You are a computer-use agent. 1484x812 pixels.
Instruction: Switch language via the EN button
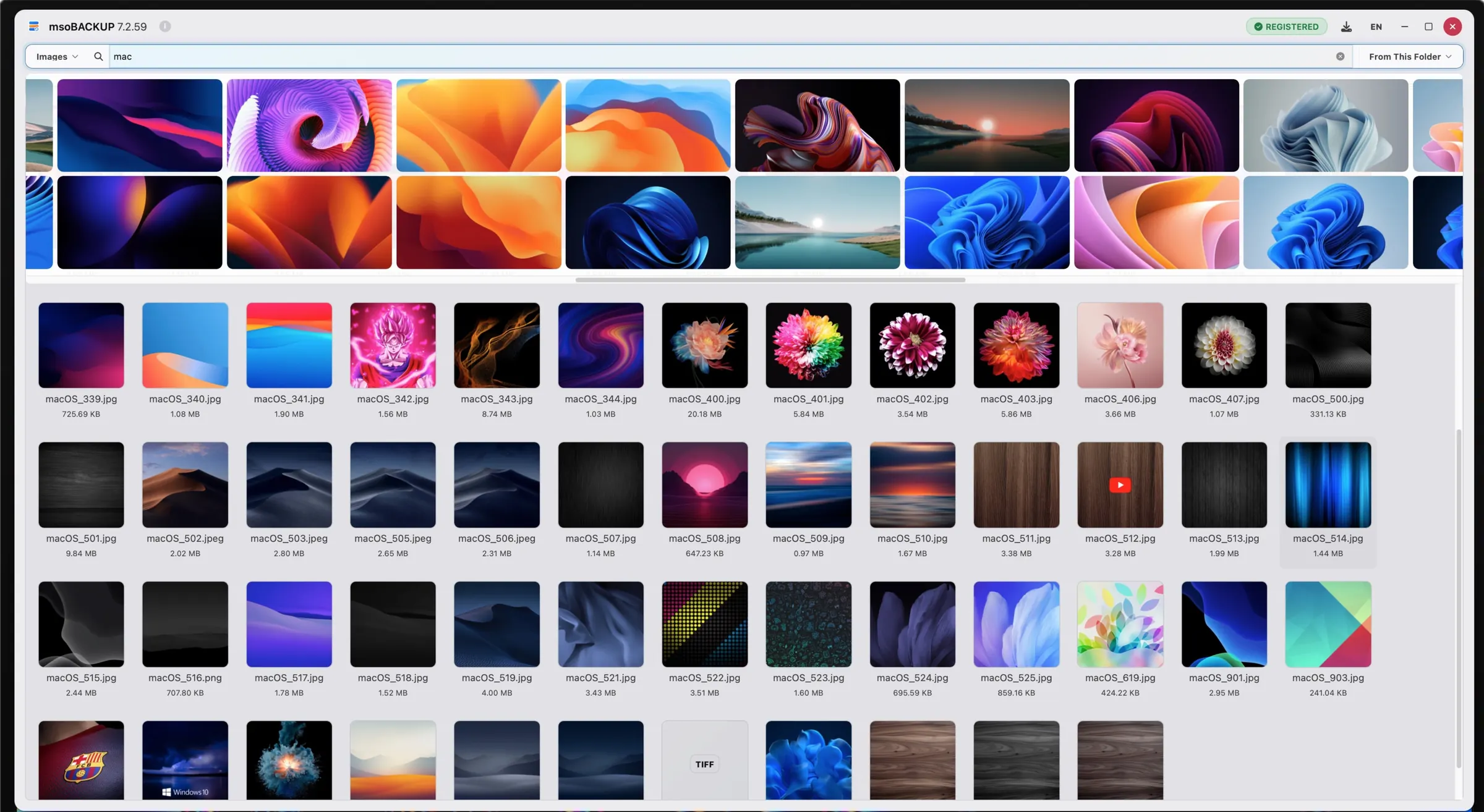1376,27
